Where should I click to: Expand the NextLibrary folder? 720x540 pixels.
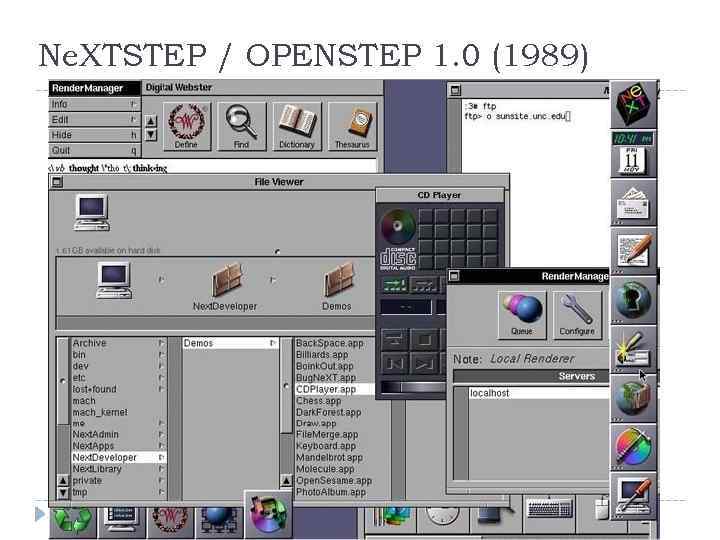coord(161,469)
